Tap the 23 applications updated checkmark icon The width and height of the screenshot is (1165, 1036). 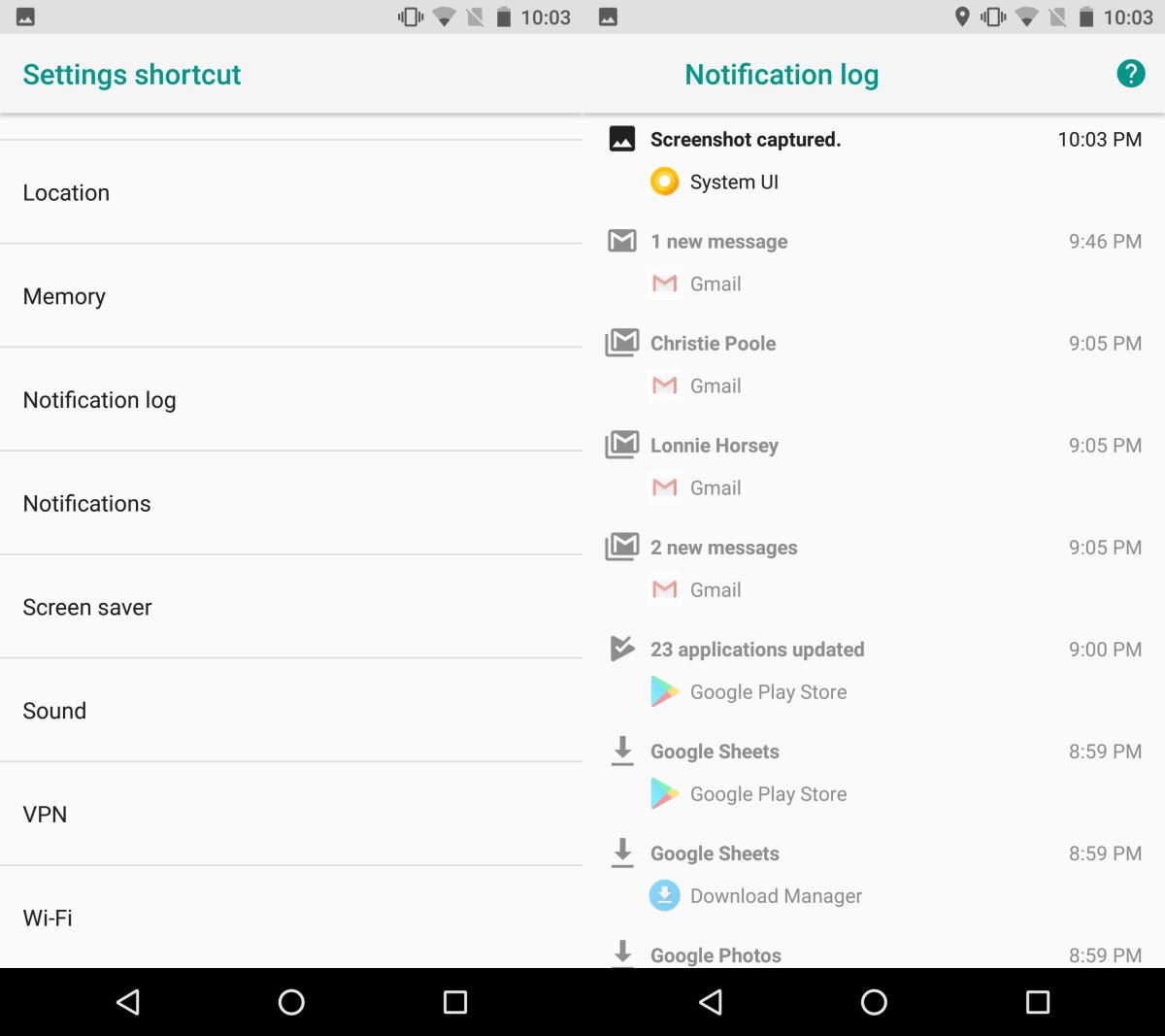tap(622, 648)
